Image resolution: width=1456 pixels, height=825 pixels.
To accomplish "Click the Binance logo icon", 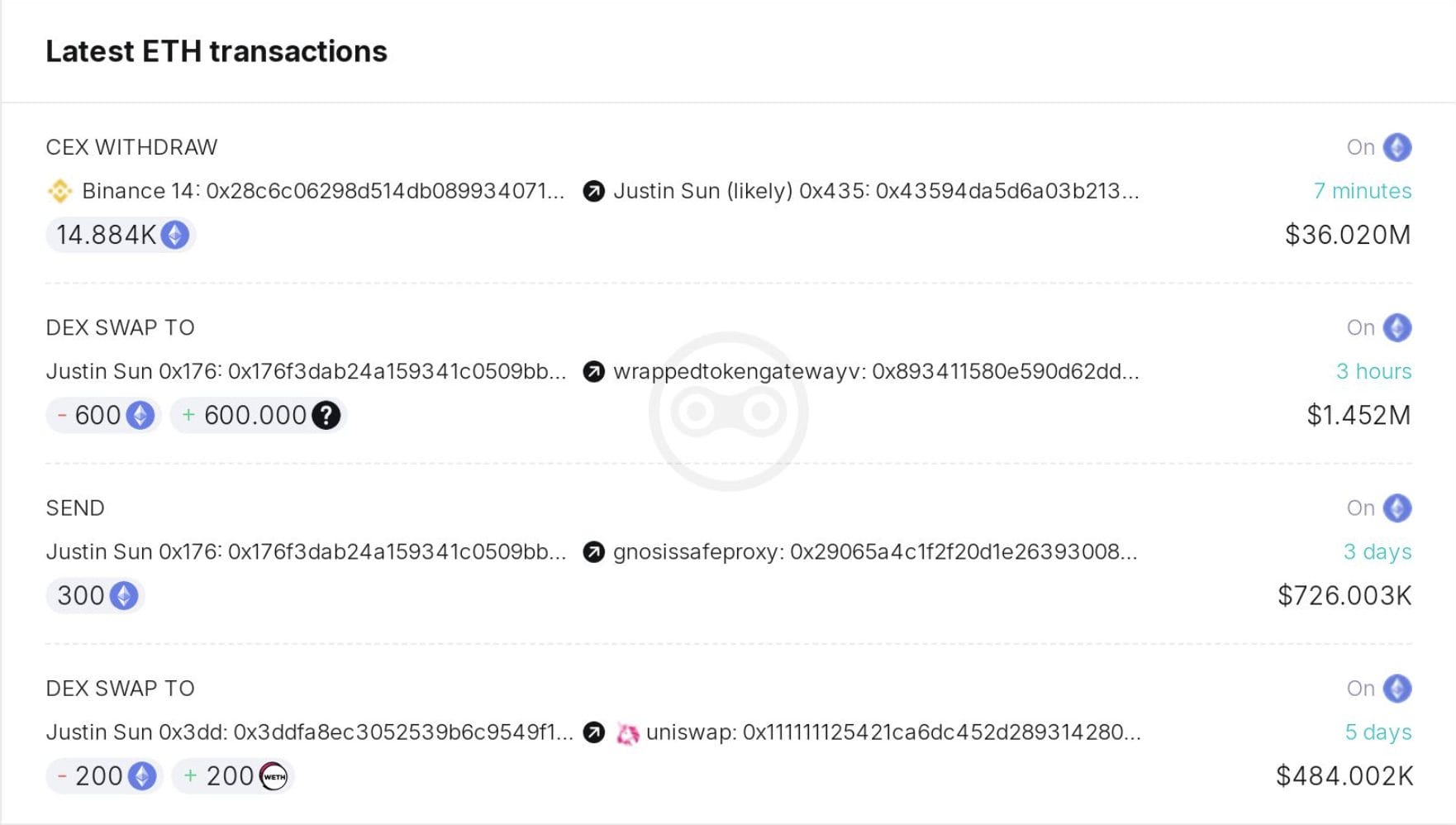I will 59,192.
